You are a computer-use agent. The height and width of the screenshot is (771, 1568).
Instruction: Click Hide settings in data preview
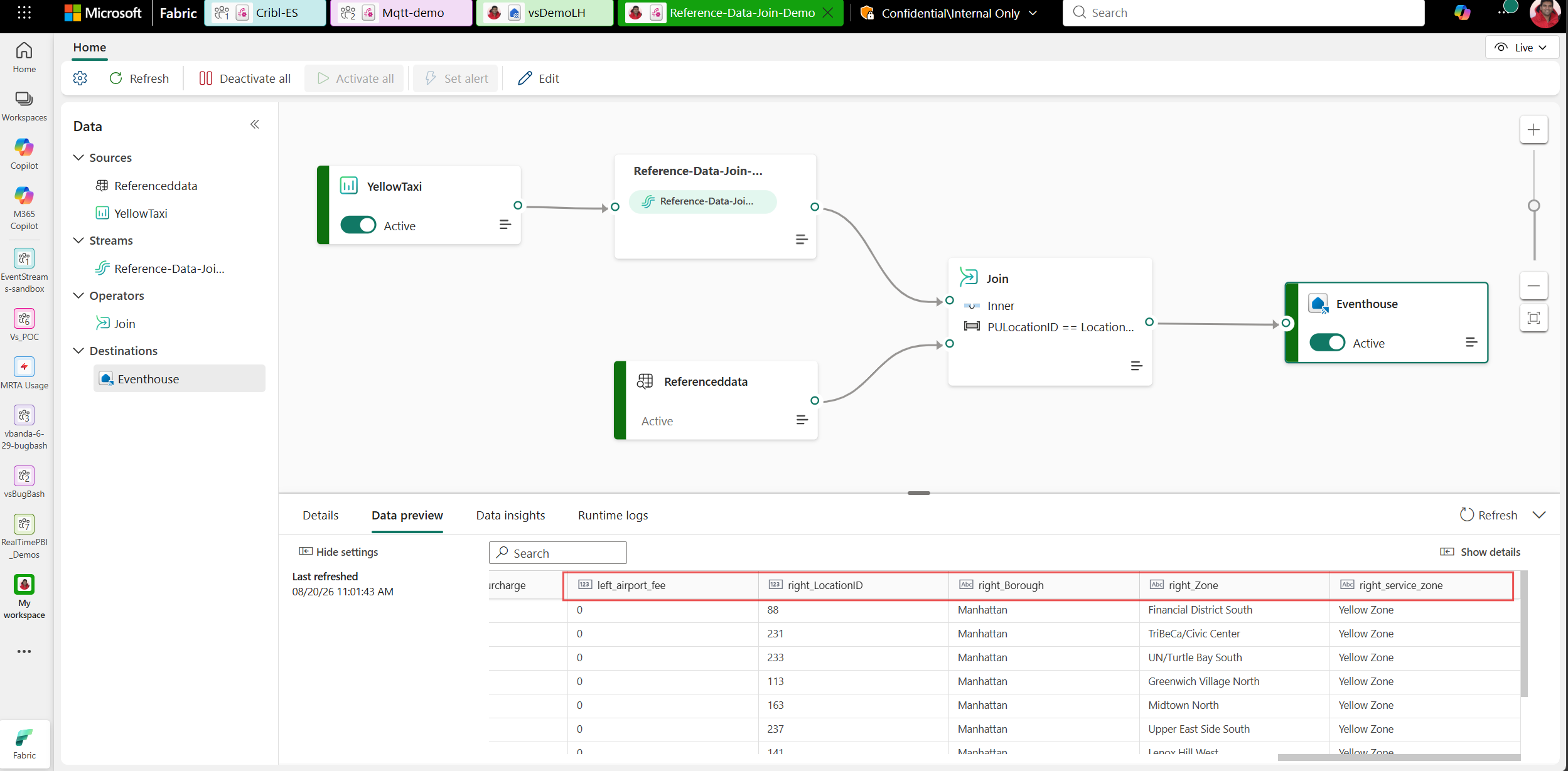coord(338,552)
